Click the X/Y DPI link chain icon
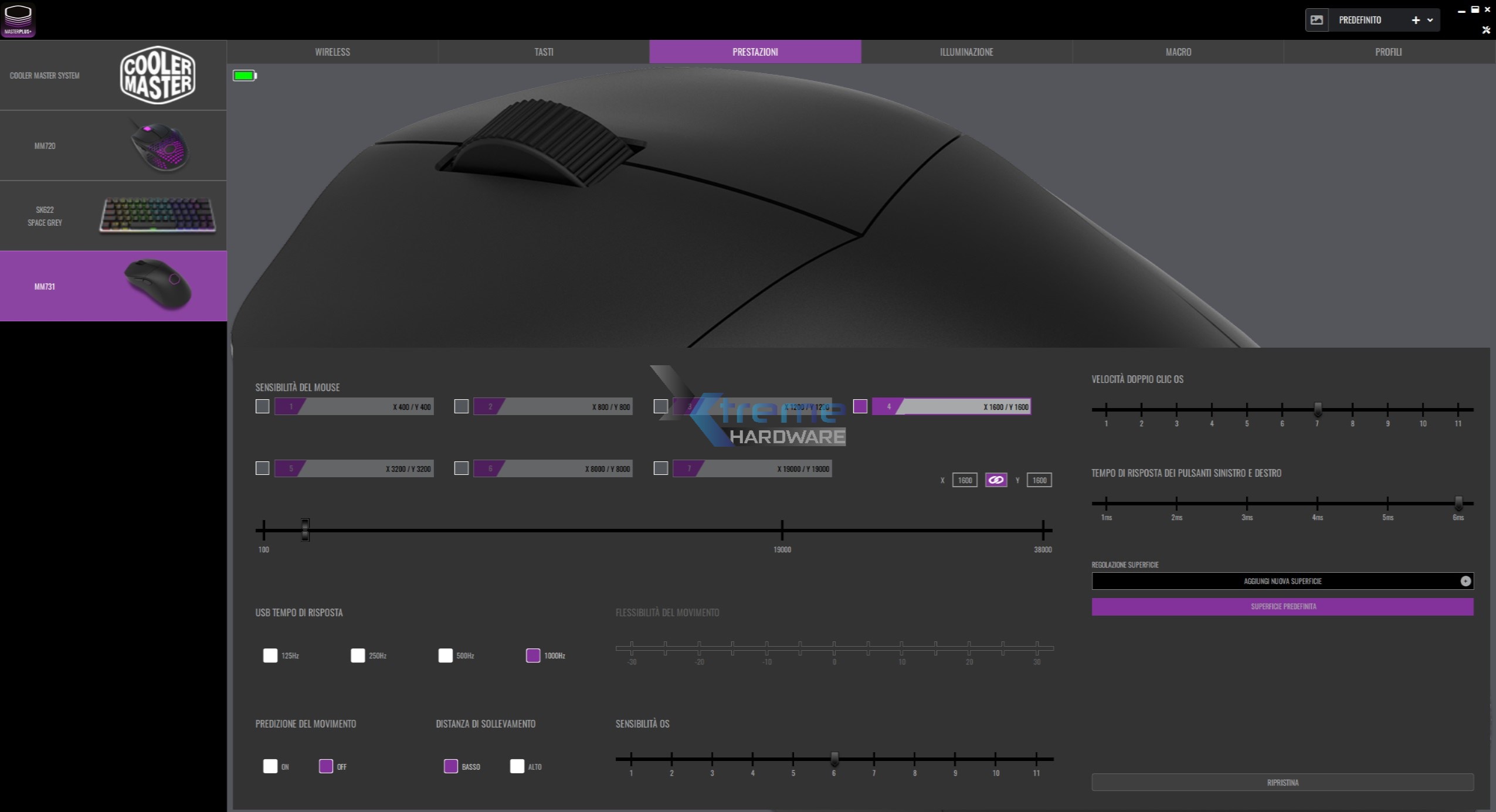This screenshot has height=812, width=1496. point(996,480)
